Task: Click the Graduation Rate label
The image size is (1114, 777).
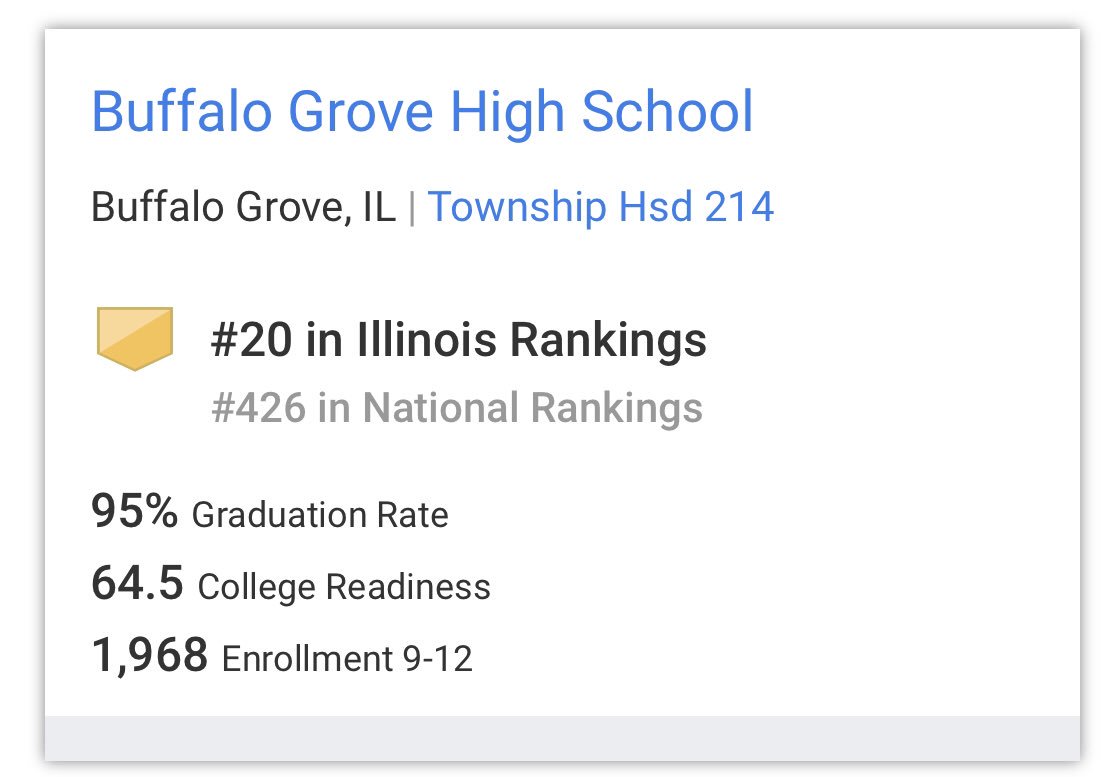Action: coord(320,514)
